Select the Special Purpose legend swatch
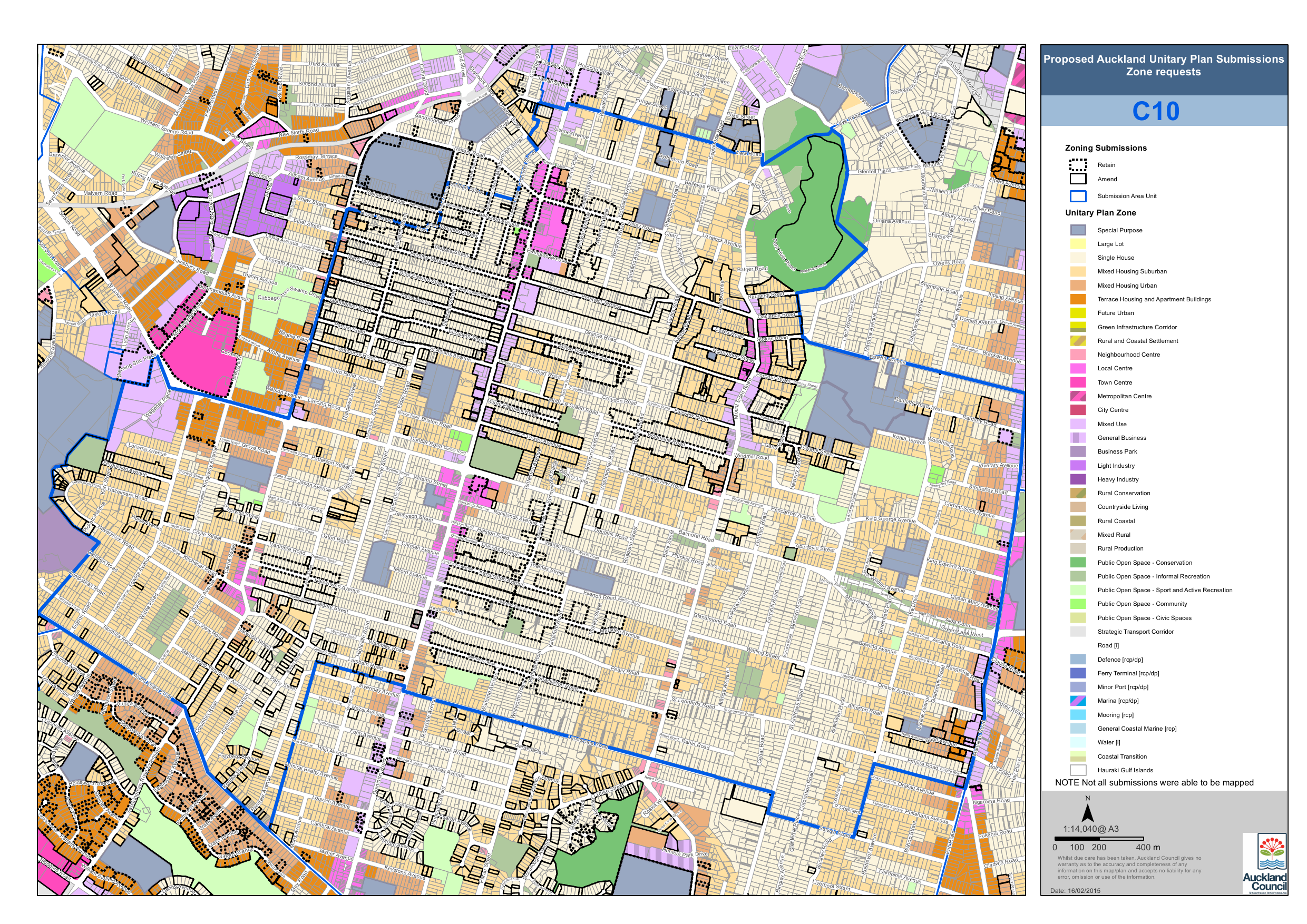 (x=1078, y=230)
